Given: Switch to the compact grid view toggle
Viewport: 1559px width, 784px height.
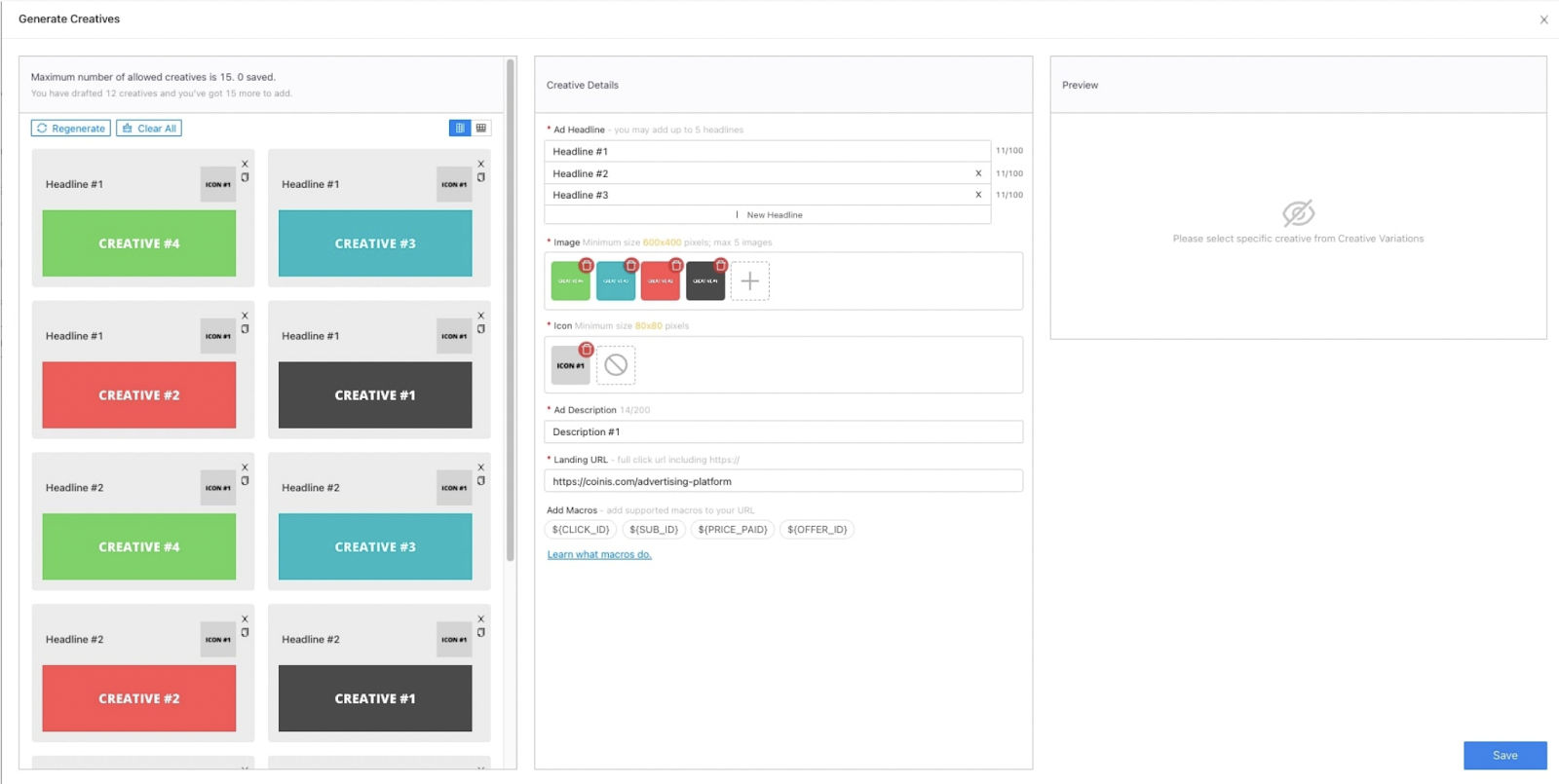Looking at the screenshot, I should coord(481,129).
